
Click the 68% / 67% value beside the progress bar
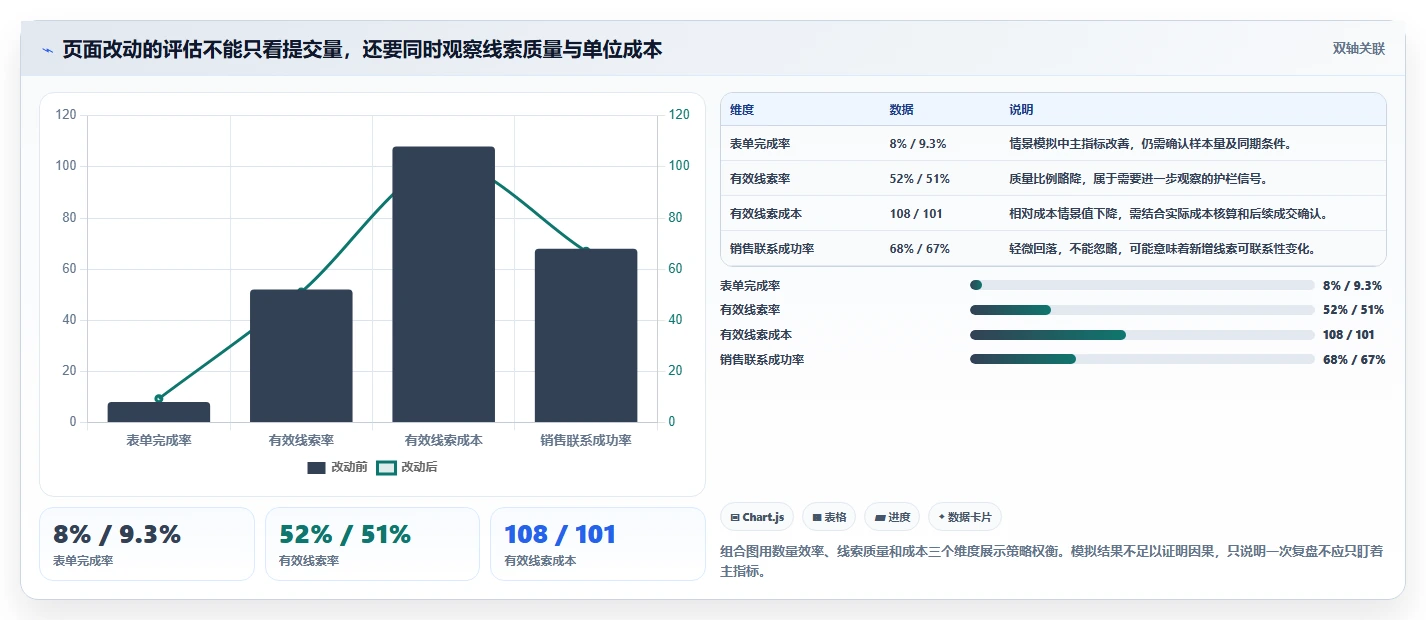[1354, 360]
